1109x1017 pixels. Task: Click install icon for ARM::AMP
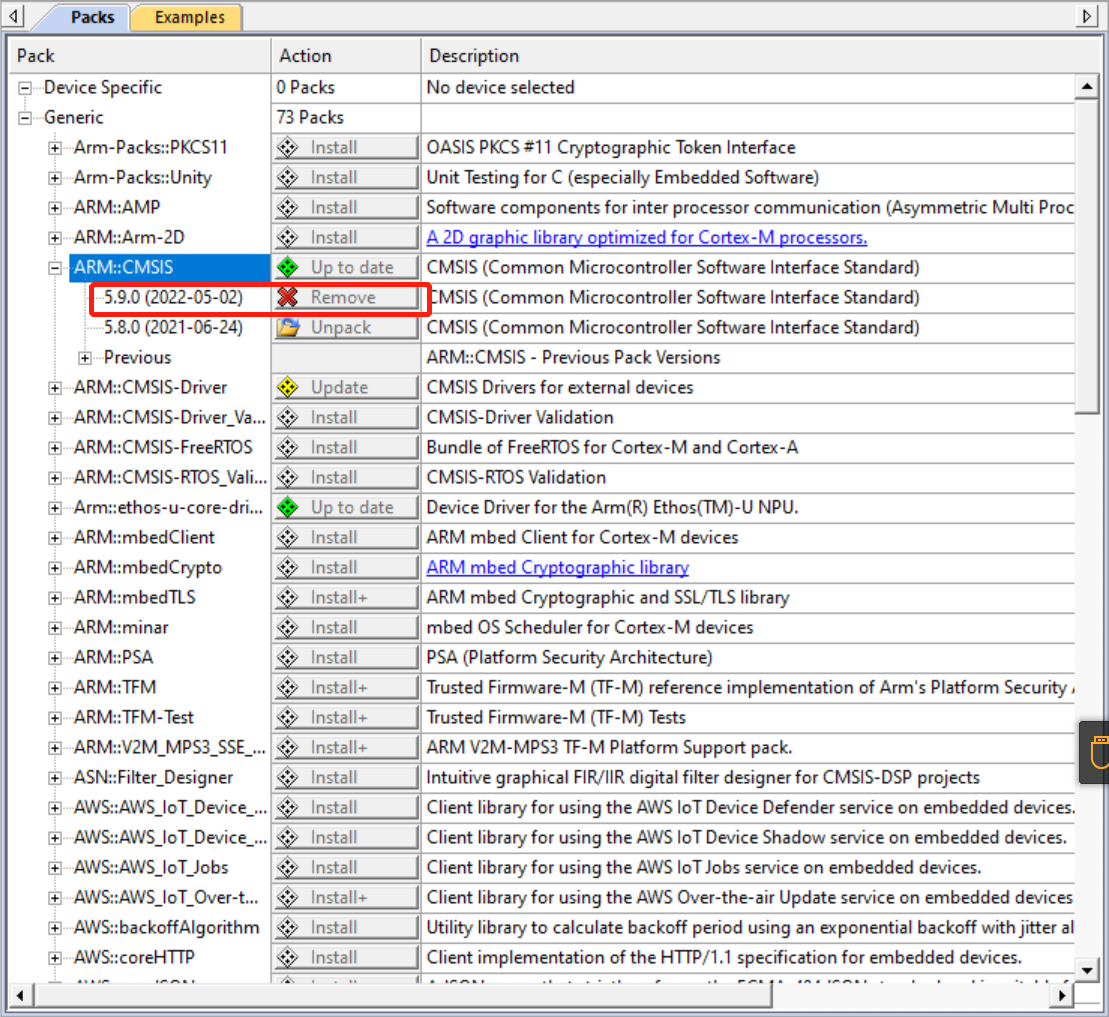pos(288,208)
